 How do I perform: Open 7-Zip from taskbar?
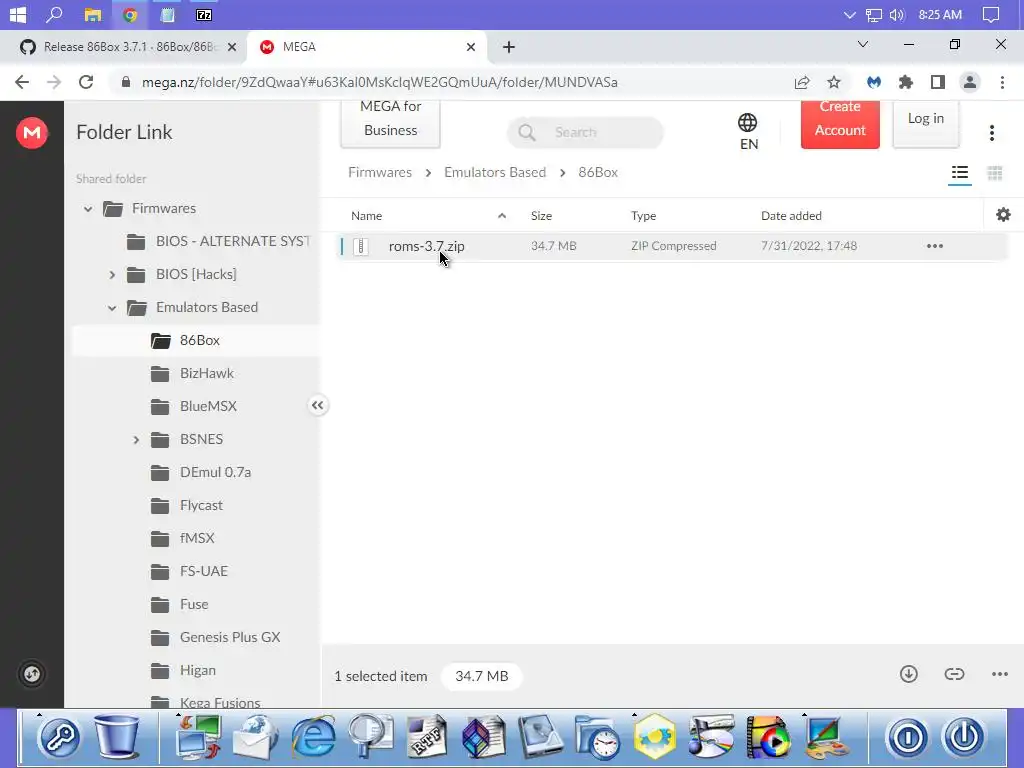pyautogui.click(x=204, y=14)
